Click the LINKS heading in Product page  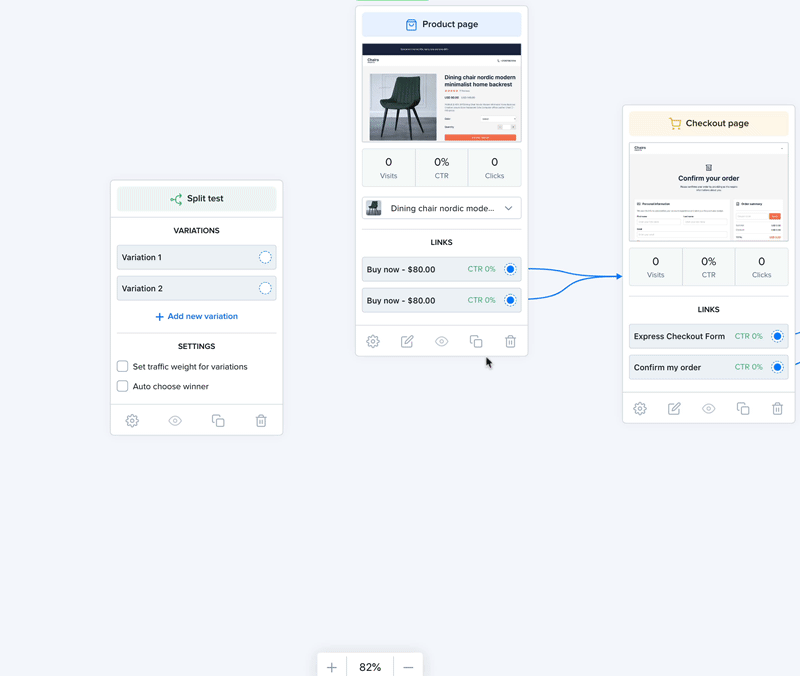coord(441,242)
